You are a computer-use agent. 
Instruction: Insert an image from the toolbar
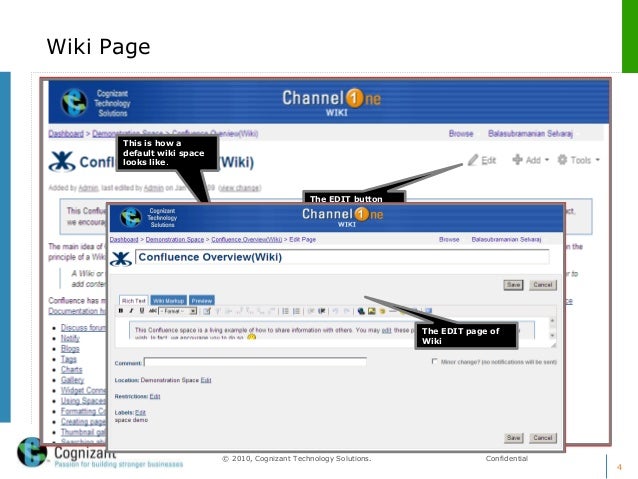pos(371,311)
